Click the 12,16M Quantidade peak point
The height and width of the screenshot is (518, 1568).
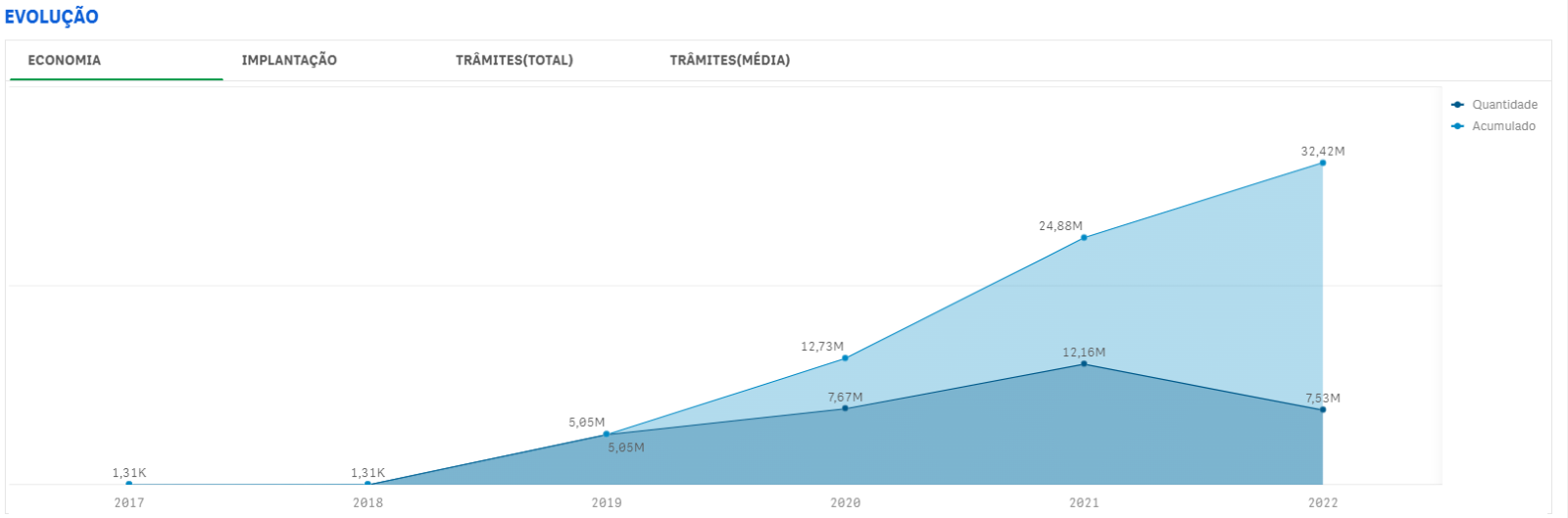[x=1084, y=364]
